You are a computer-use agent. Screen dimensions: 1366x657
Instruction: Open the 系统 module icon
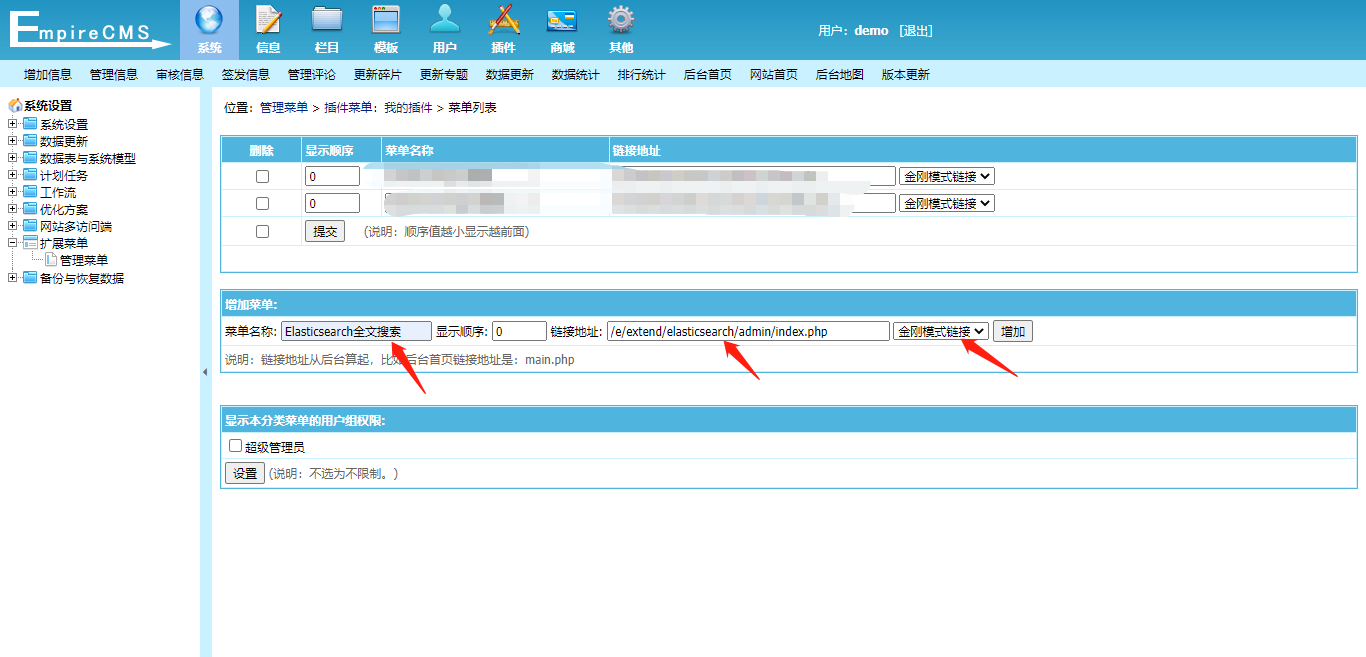[207, 27]
